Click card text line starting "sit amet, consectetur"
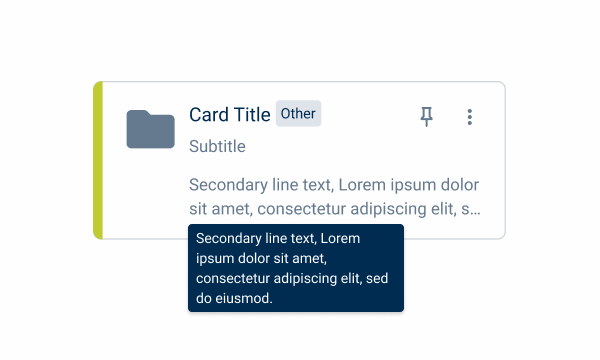Viewport: 600px width, 360px height. 335,209
